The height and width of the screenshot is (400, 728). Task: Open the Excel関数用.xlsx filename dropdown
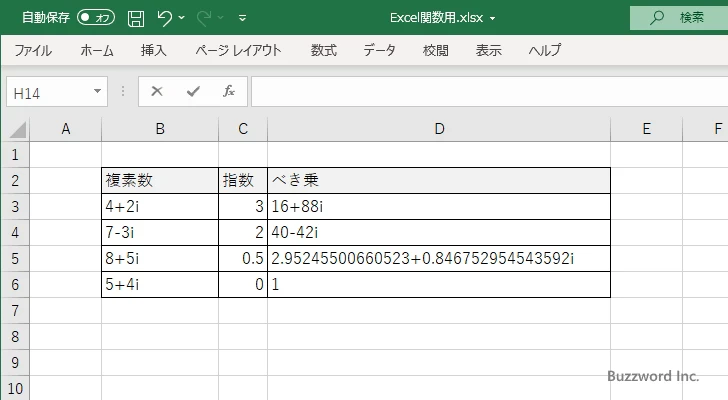(x=492, y=19)
